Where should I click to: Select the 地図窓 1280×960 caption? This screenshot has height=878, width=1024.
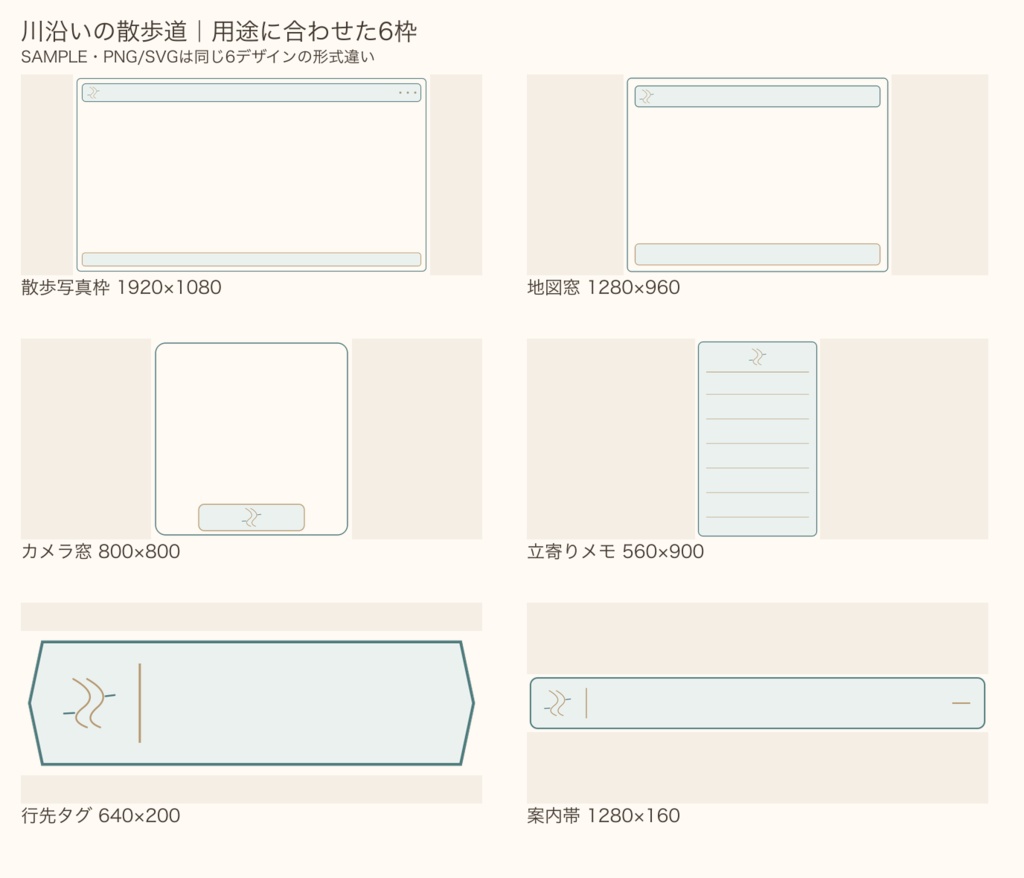603,287
